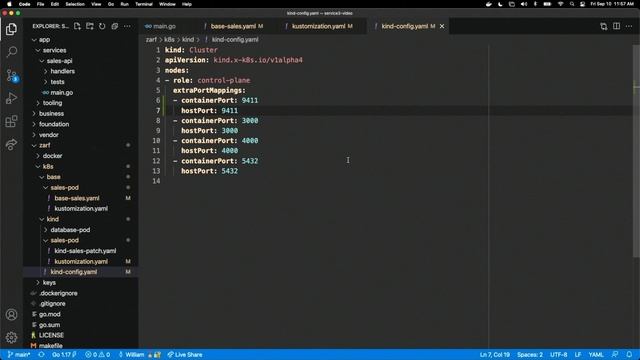Click the errors and warnings count
Viewport: 640px width, 360px height.
point(98,355)
